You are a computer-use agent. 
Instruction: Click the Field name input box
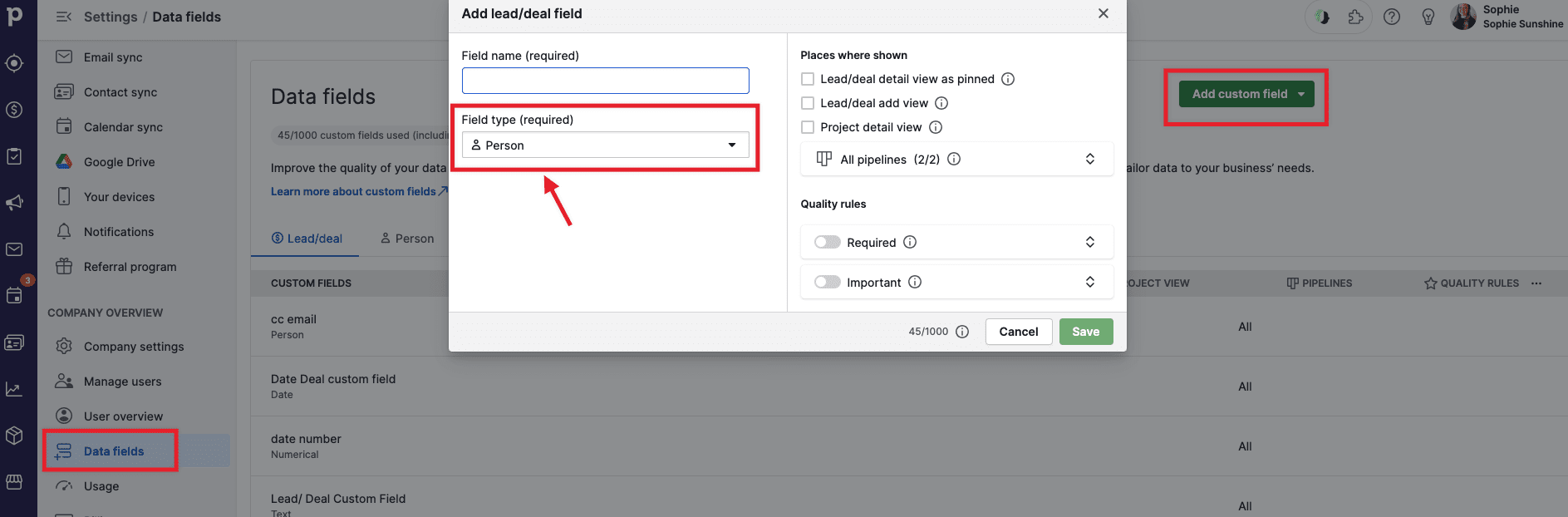tap(605, 81)
